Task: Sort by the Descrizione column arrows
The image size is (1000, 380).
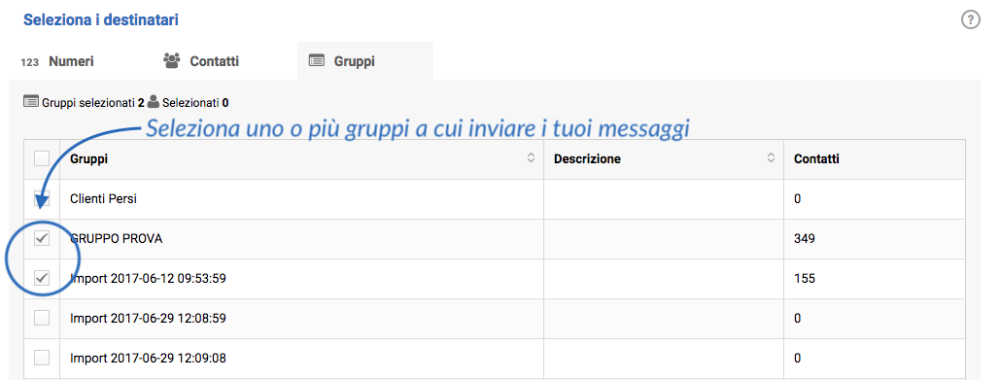Action: (x=770, y=158)
